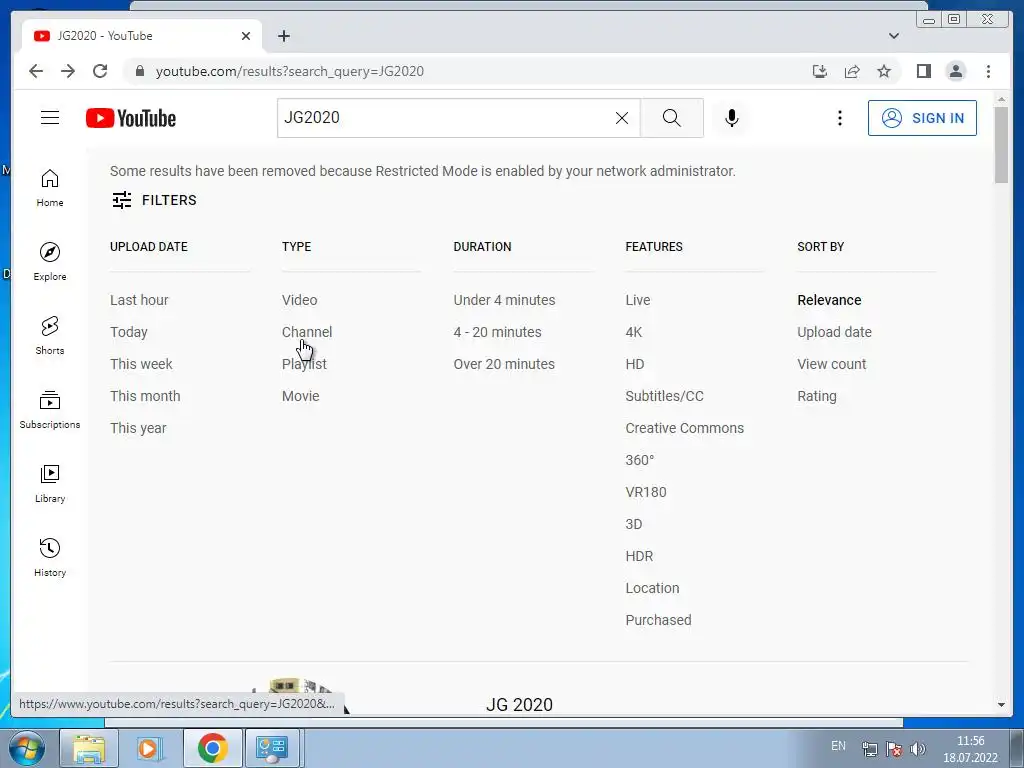Bookmark this page with the star icon
The image size is (1024, 768).
(x=884, y=71)
